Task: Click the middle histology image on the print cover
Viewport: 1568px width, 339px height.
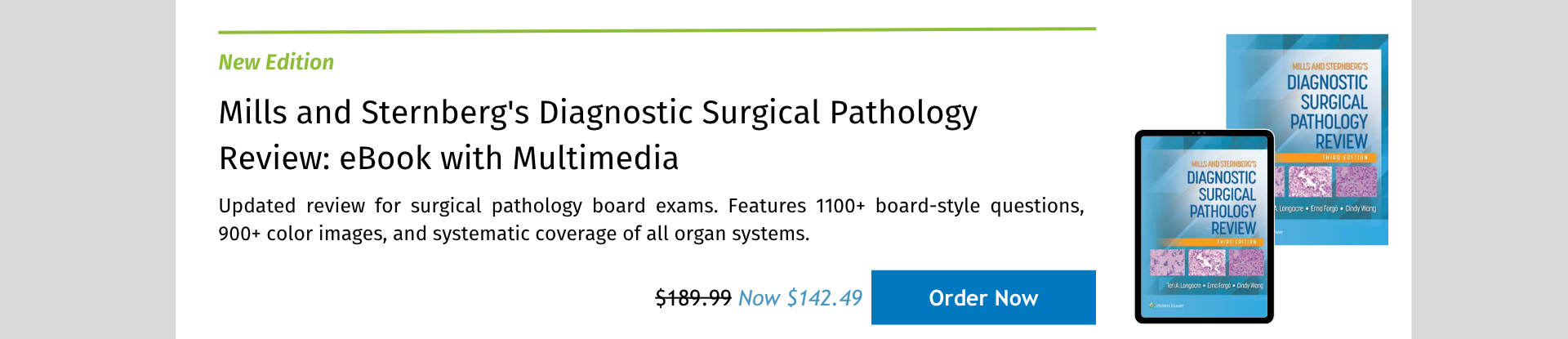Action: coord(1310,181)
